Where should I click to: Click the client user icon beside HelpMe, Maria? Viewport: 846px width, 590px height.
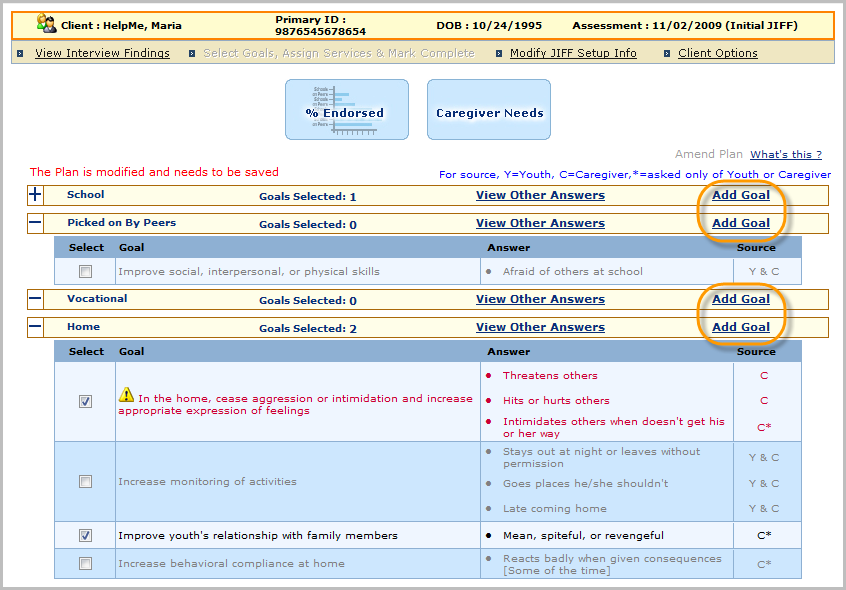coord(46,24)
